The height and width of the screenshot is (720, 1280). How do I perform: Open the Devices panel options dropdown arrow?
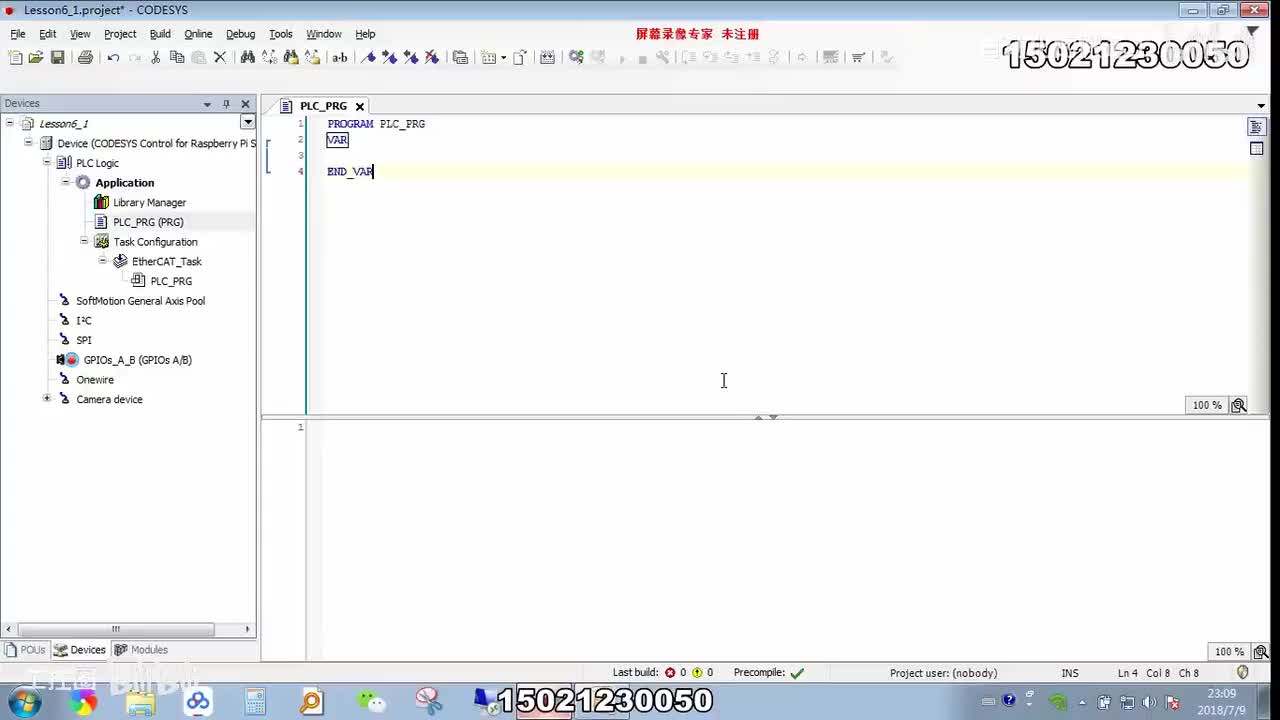[x=207, y=104]
